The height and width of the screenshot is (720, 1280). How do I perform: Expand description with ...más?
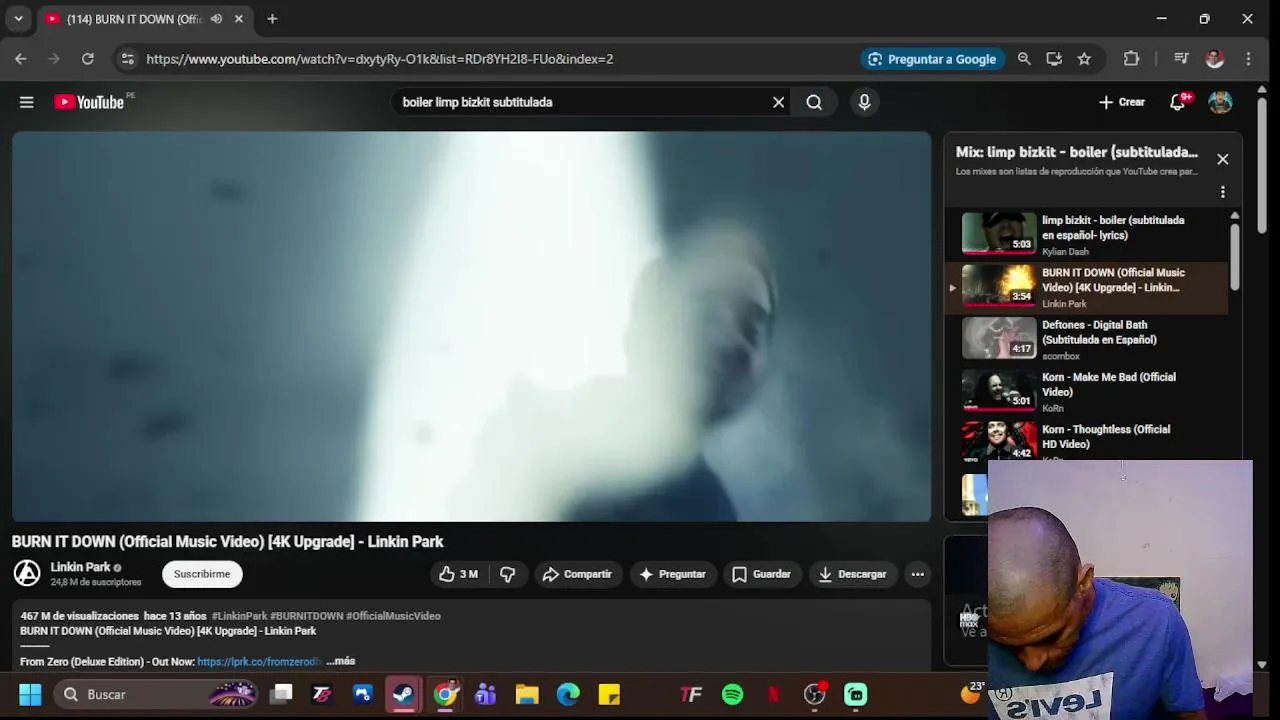(340, 661)
